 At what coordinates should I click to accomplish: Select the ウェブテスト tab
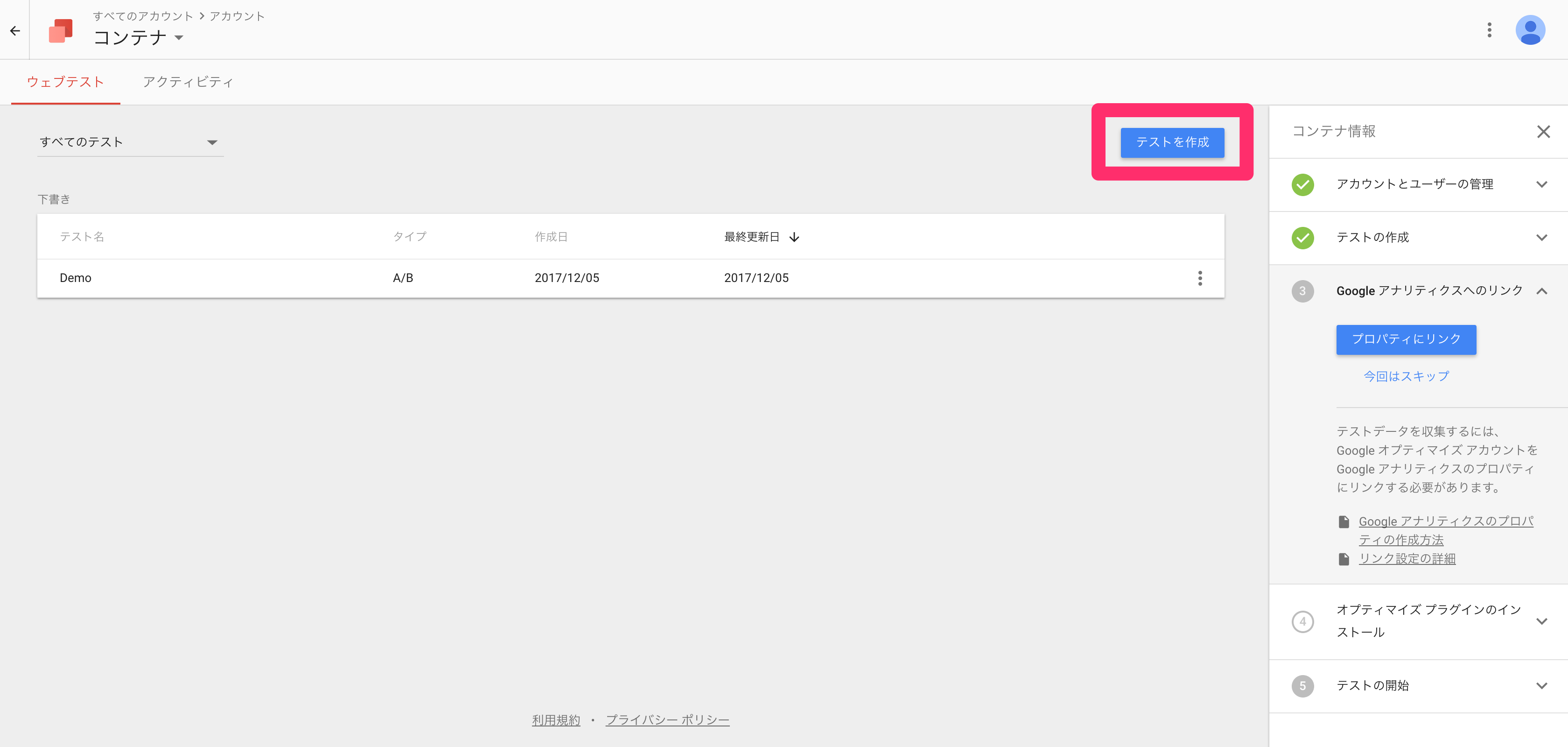pos(65,82)
